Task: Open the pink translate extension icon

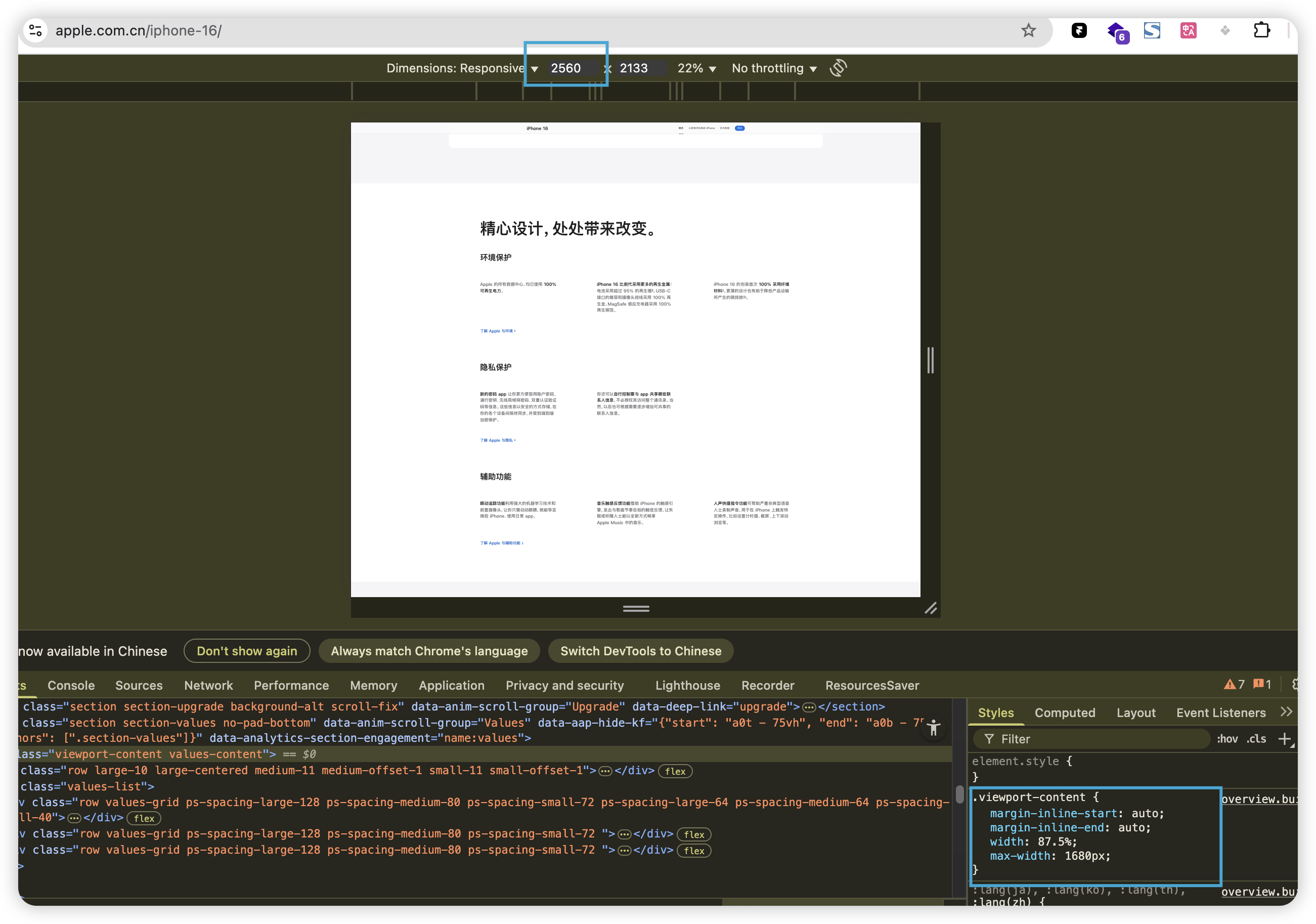Action: tap(1188, 30)
